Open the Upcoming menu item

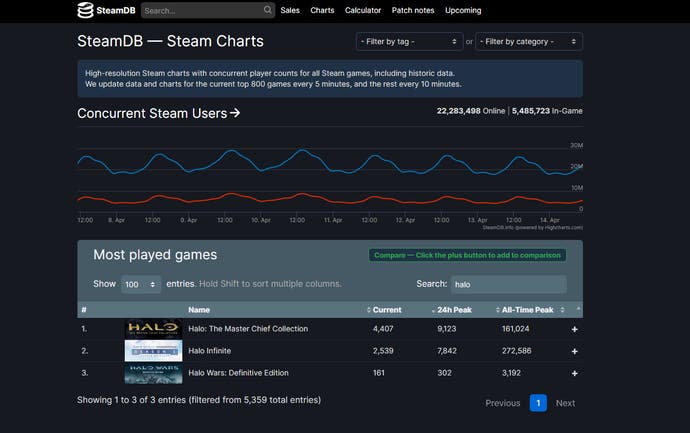[x=463, y=10]
